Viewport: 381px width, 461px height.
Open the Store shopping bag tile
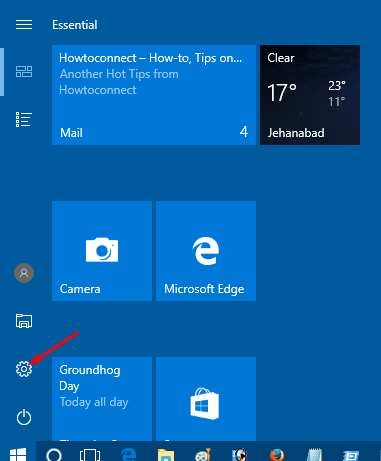(x=206, y=399)
